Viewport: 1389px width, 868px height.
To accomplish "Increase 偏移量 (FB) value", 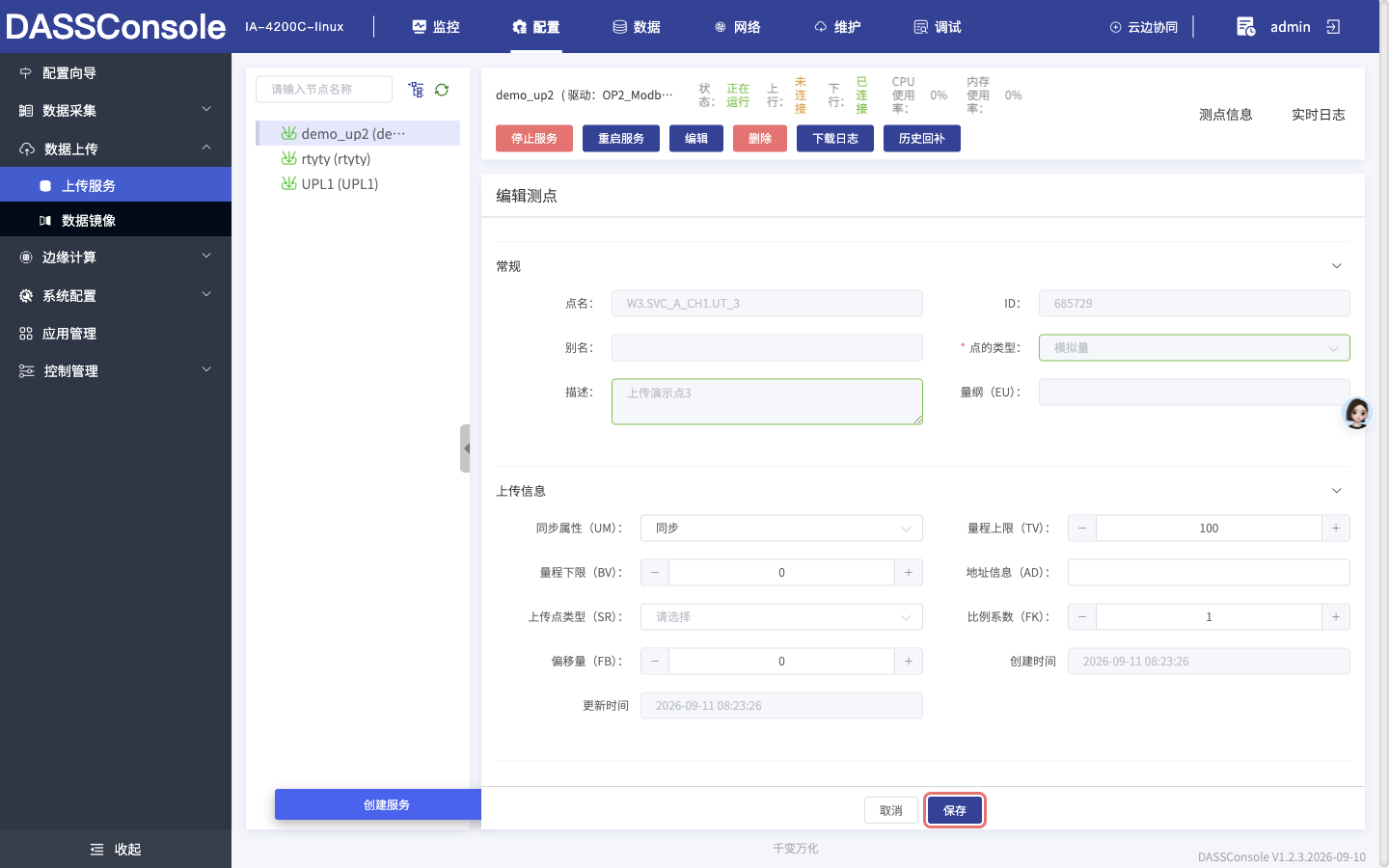I will click(909, 662).
